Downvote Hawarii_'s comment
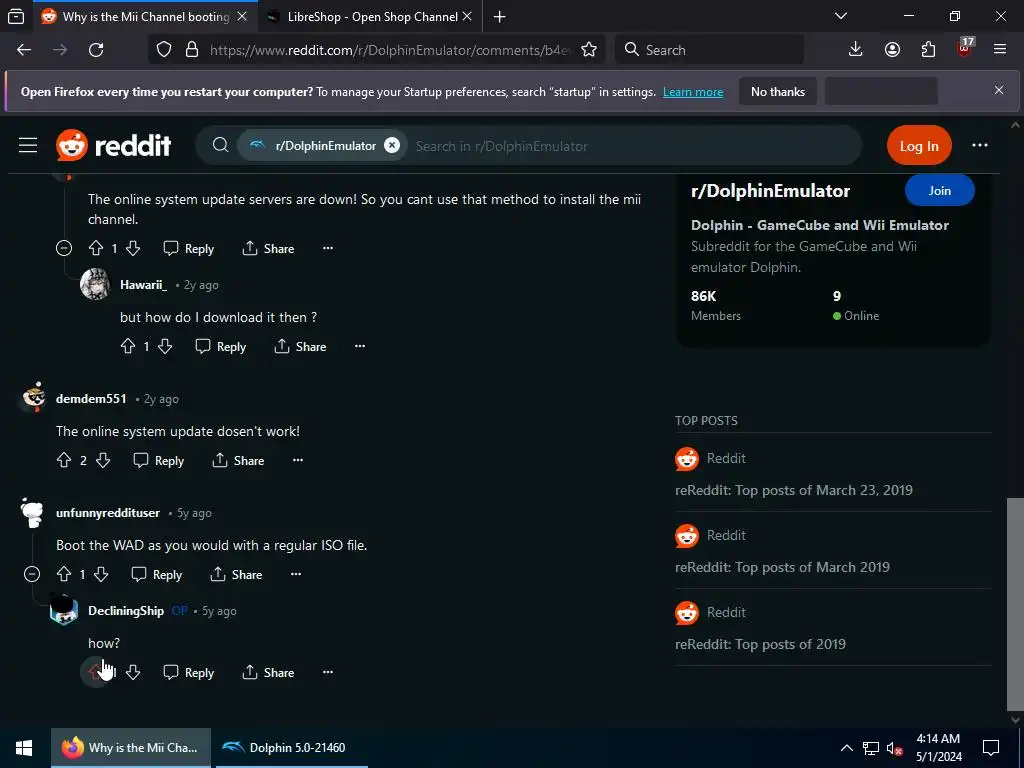Image resolution: width=1024 pixels, height=768 pixels. click(x=165, y=346)
